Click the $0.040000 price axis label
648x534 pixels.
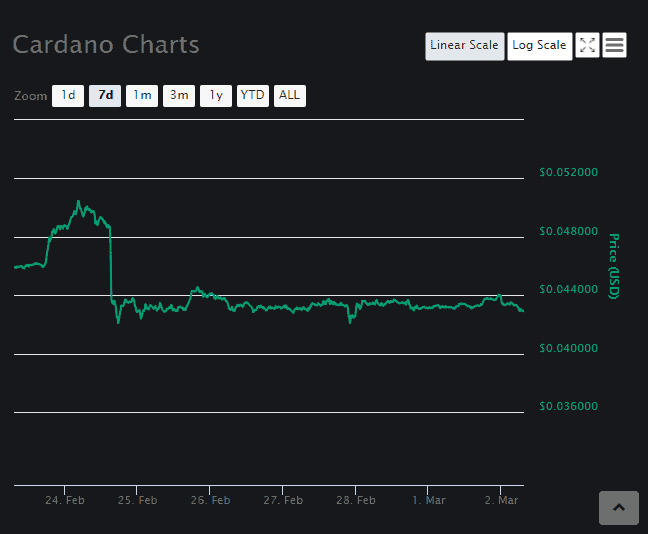point(568,348)
